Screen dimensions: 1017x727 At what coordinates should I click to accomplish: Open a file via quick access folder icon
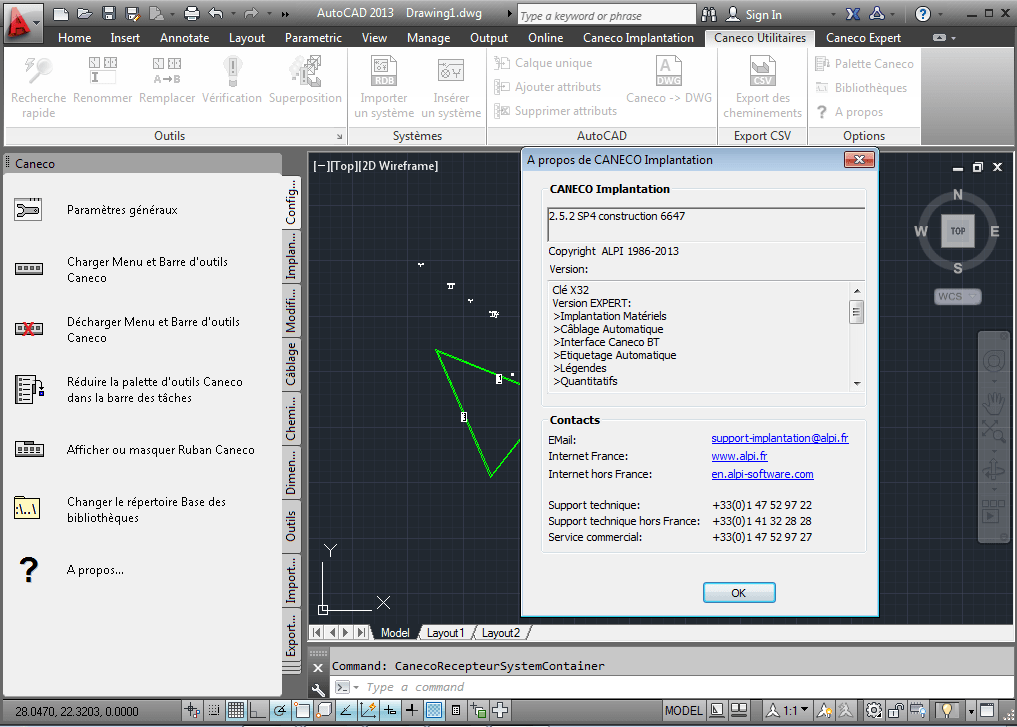[85, 14]
